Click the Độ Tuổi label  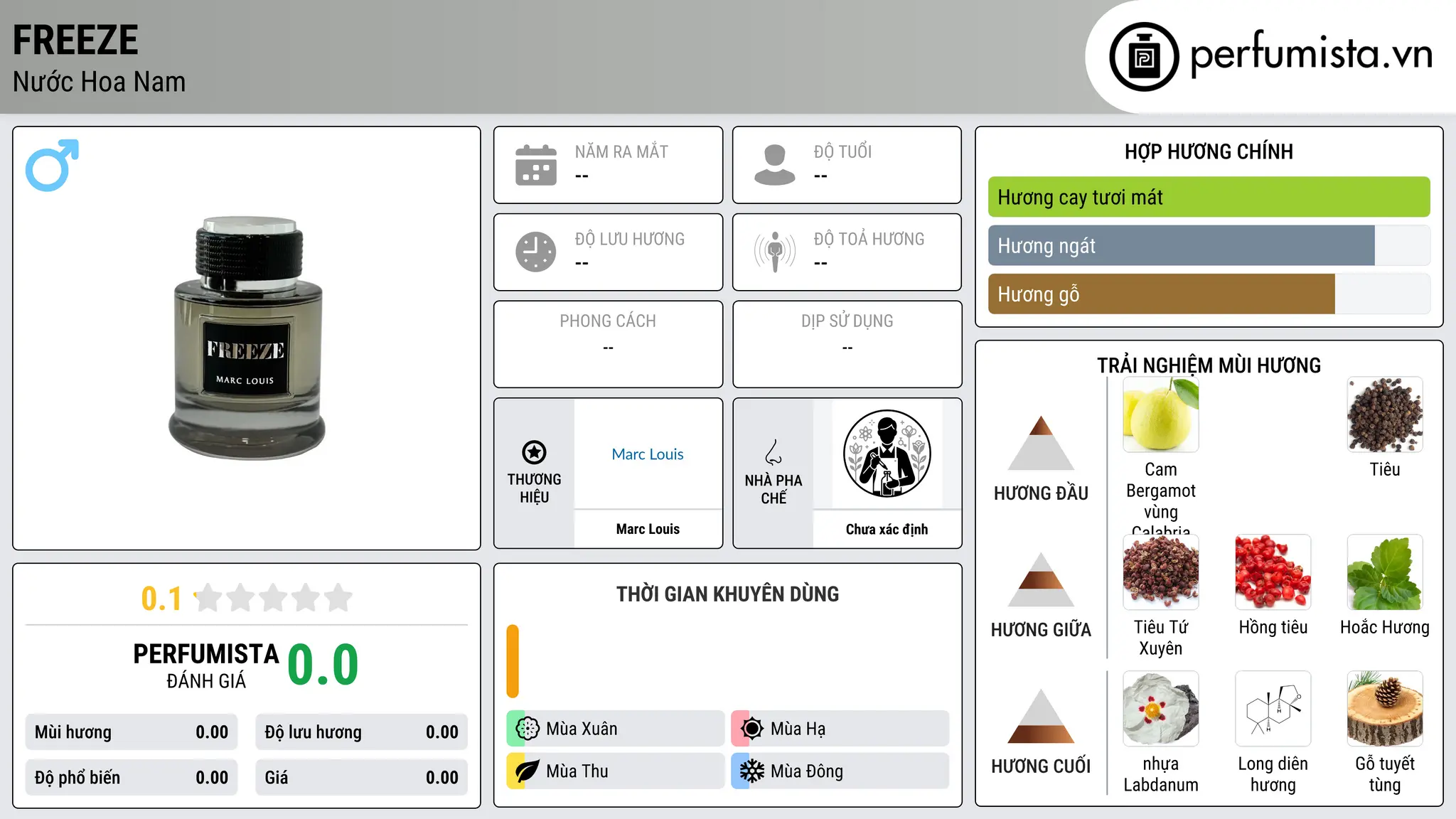(842, 151)
